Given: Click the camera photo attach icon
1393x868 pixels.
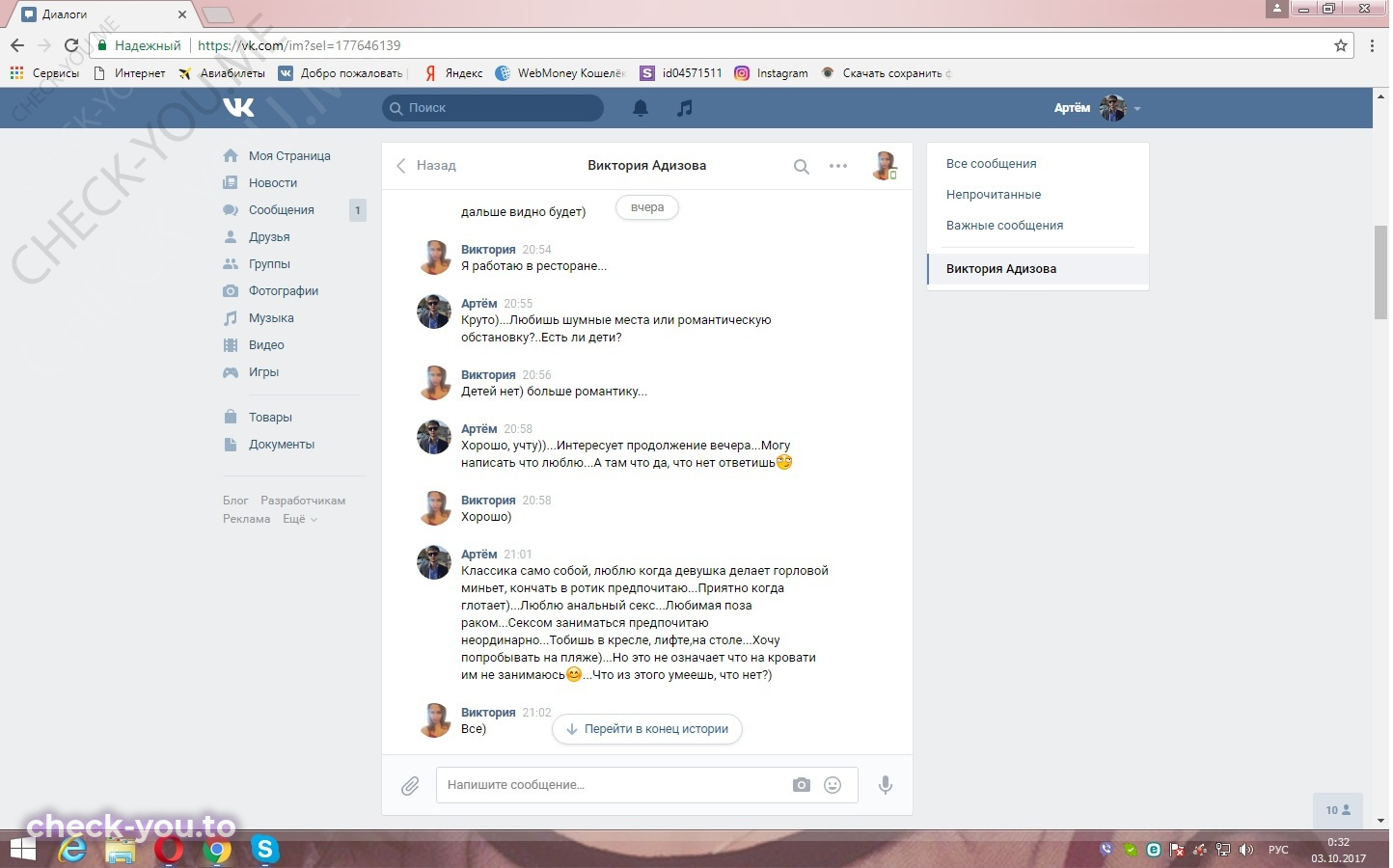Looking at the screenshot, I should coord(801,785).
